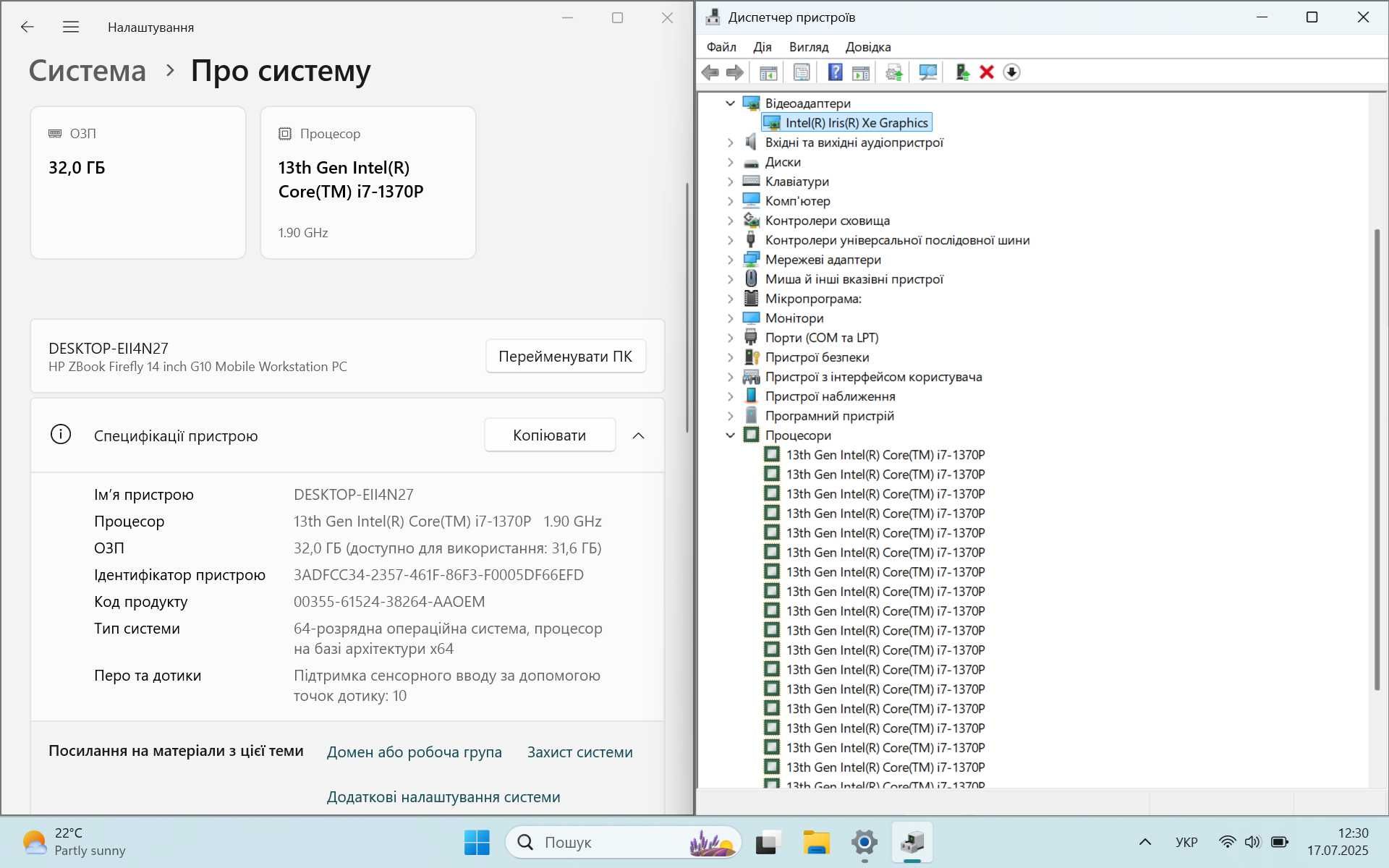This screenshot has width=1389, height=868.
Task: Click the Enable device green-arrow toolbar icon
Action: tap(962, 72)
